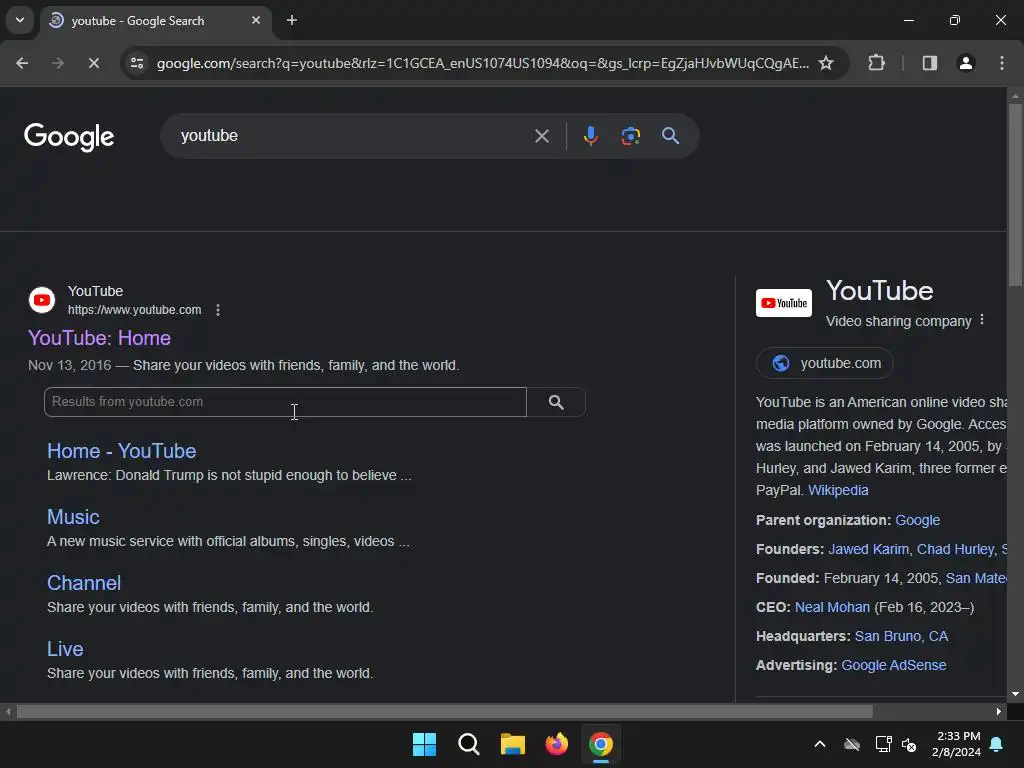Click the youtube.com sitelinks search button
The height and width of the screenshot is (768, 1024).
click(x=556, y=402)
